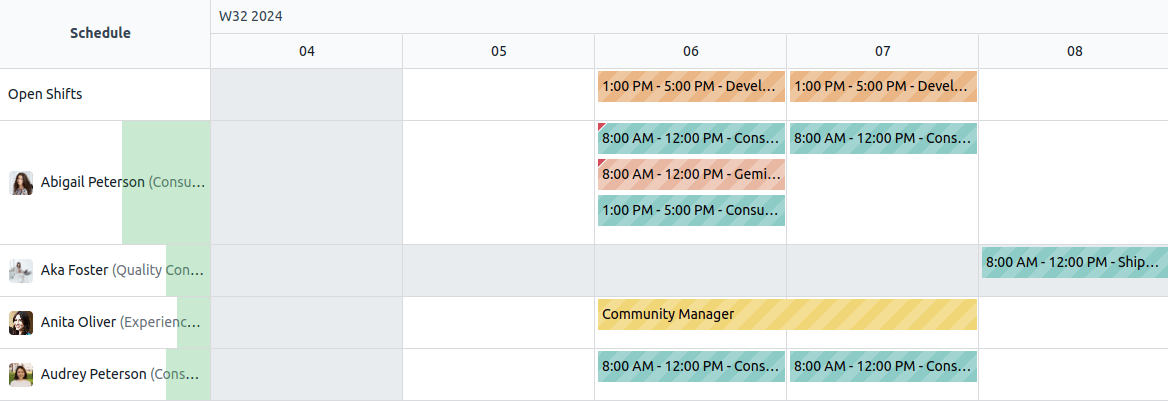Click Anita Oliver's avatar photo

click(x=21, y=323)
